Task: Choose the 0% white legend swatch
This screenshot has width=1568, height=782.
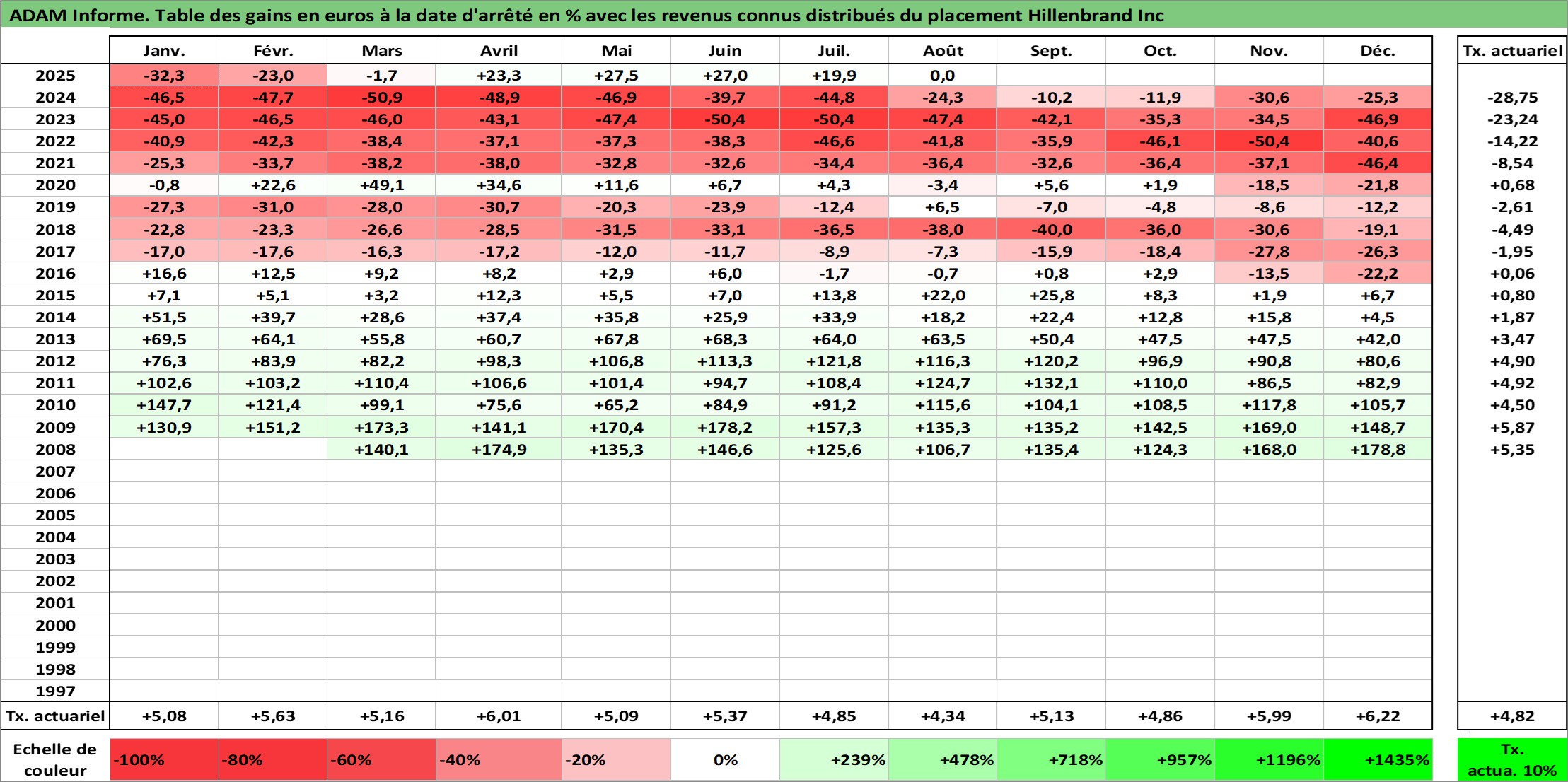Action: point(725,760)
